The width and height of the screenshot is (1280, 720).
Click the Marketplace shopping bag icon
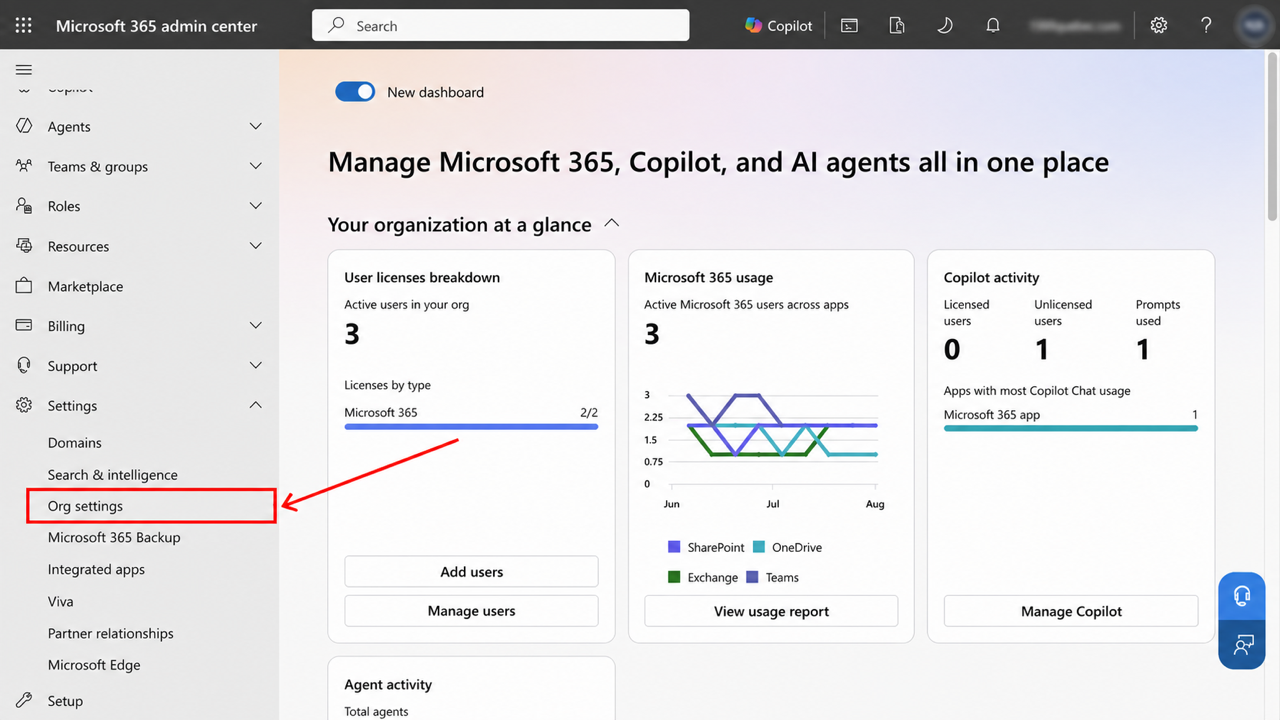pos(24,286)
